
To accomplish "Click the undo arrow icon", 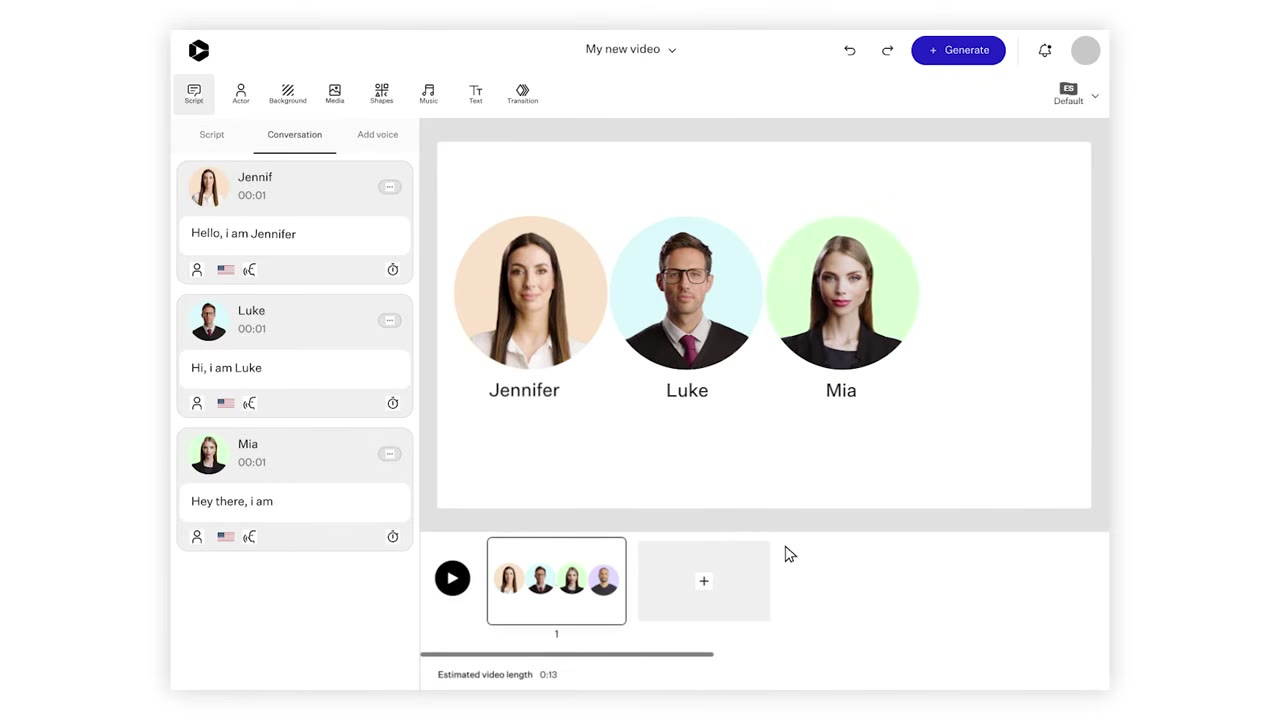I will click(x=850, y=50).
